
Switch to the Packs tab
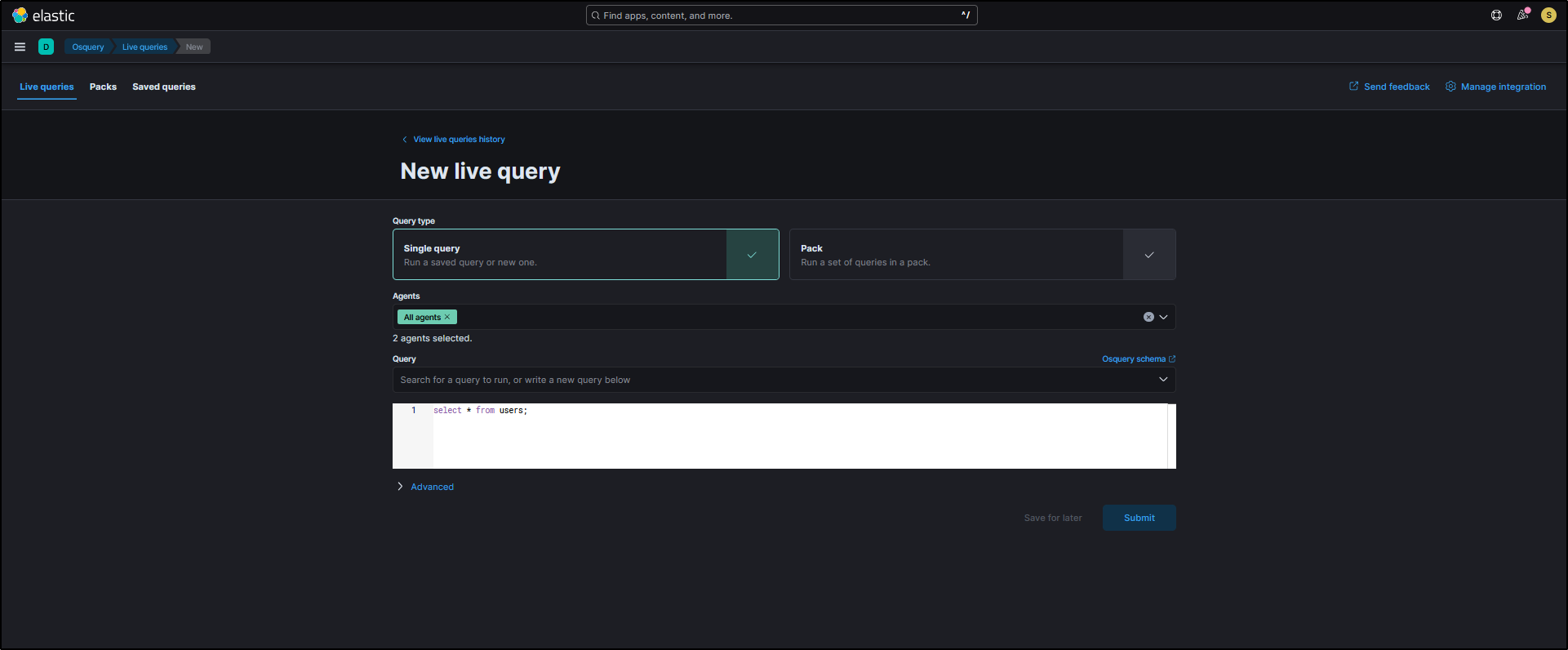(103, 87)
